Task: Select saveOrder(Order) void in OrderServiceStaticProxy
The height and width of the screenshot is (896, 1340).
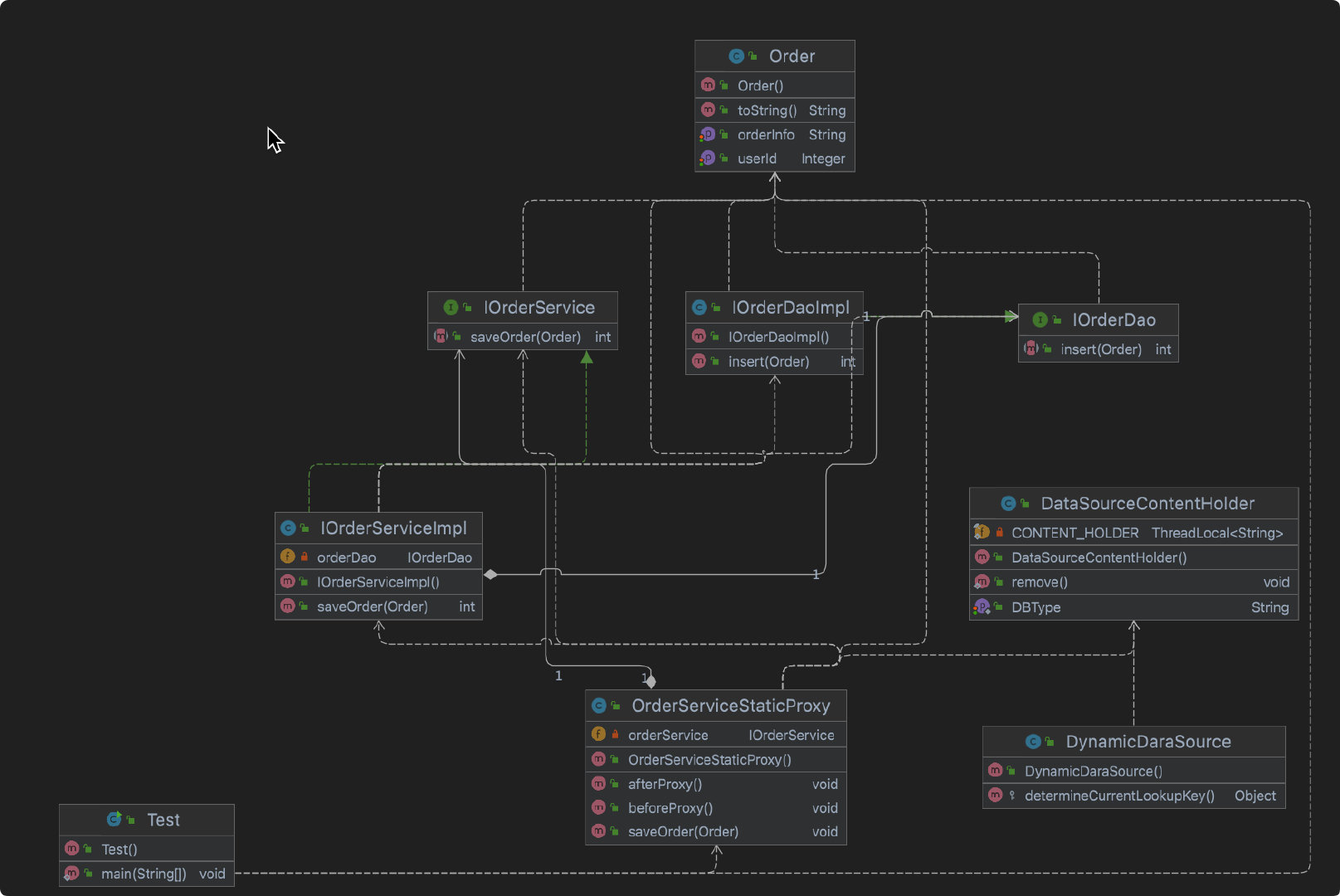Action: 716,831
